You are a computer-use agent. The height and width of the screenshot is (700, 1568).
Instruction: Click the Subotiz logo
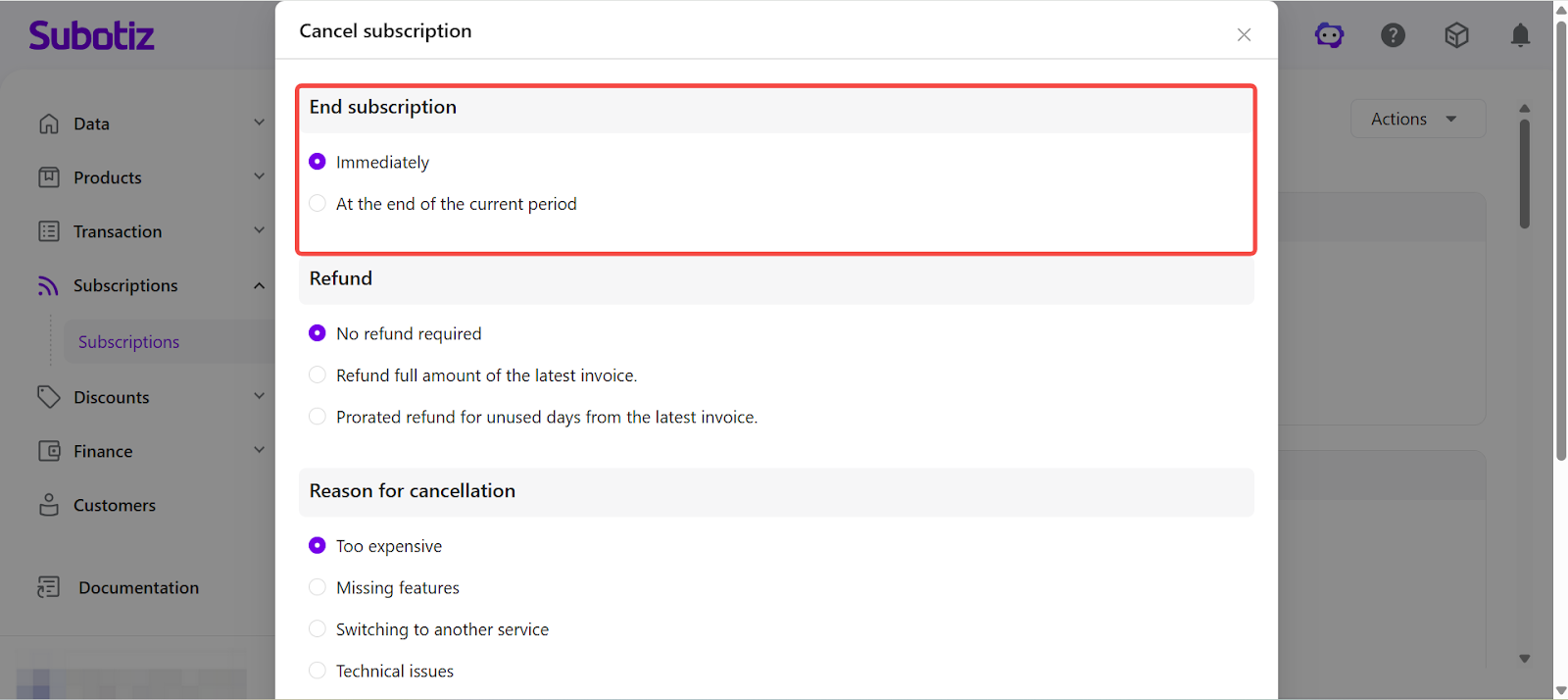[x=91, y=36]
